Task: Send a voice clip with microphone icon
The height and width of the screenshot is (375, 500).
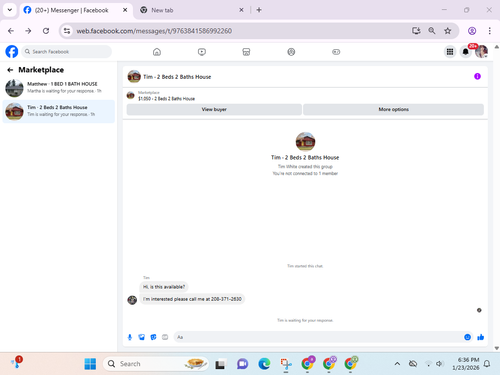Action: (130, 337)
